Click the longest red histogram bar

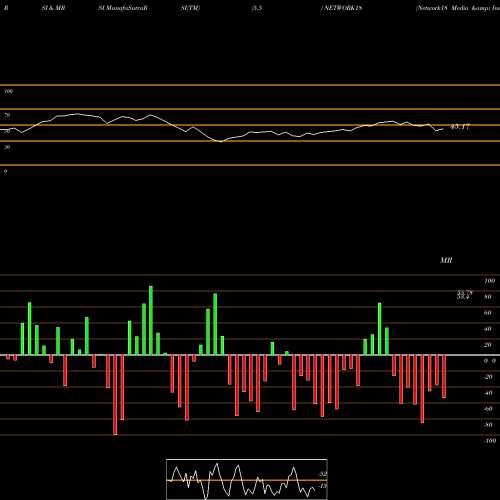point(115,395)
